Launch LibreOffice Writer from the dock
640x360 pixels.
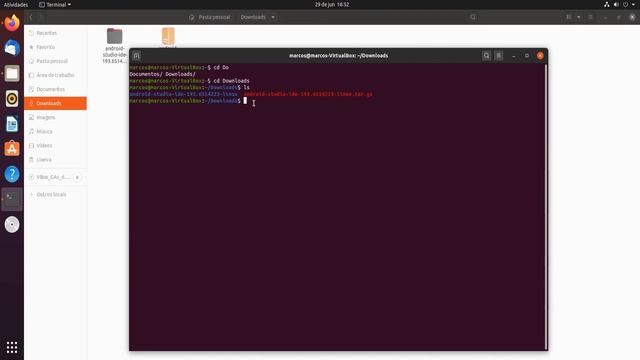[x=12, y=124]
